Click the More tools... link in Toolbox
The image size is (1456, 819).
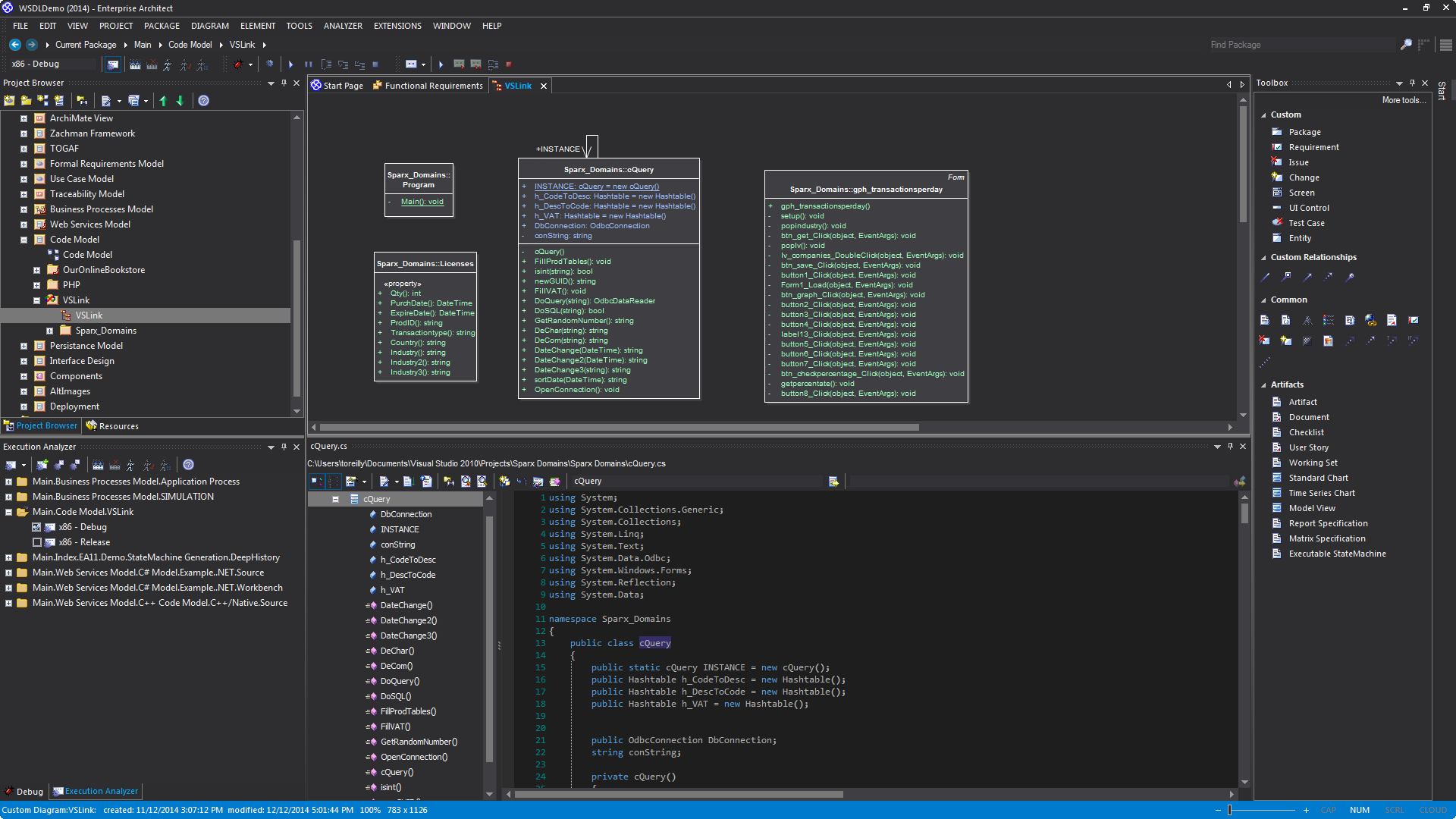click(x=1403, y=100)
